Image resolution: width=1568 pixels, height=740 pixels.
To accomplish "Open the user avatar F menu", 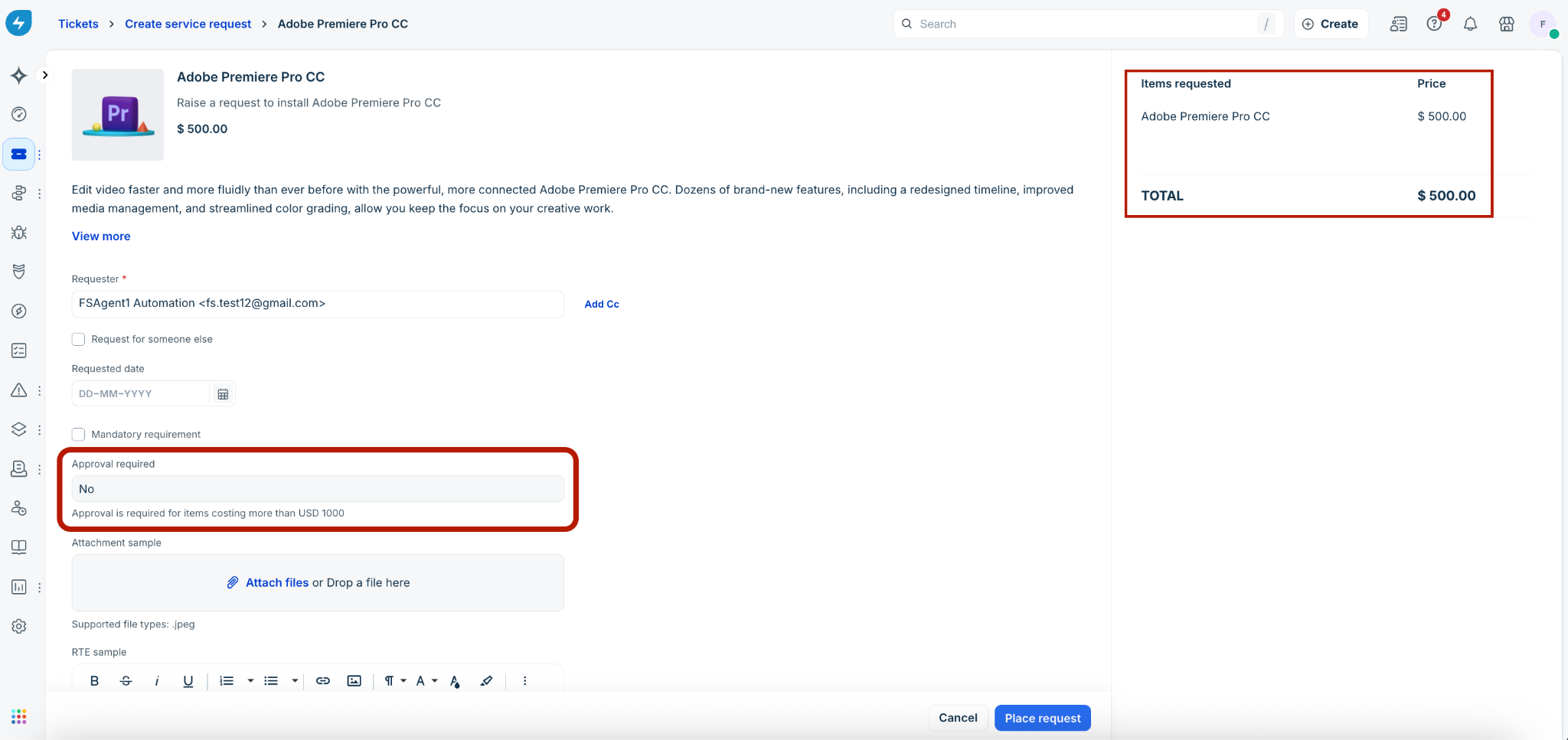I will (x=1543, y=24).
